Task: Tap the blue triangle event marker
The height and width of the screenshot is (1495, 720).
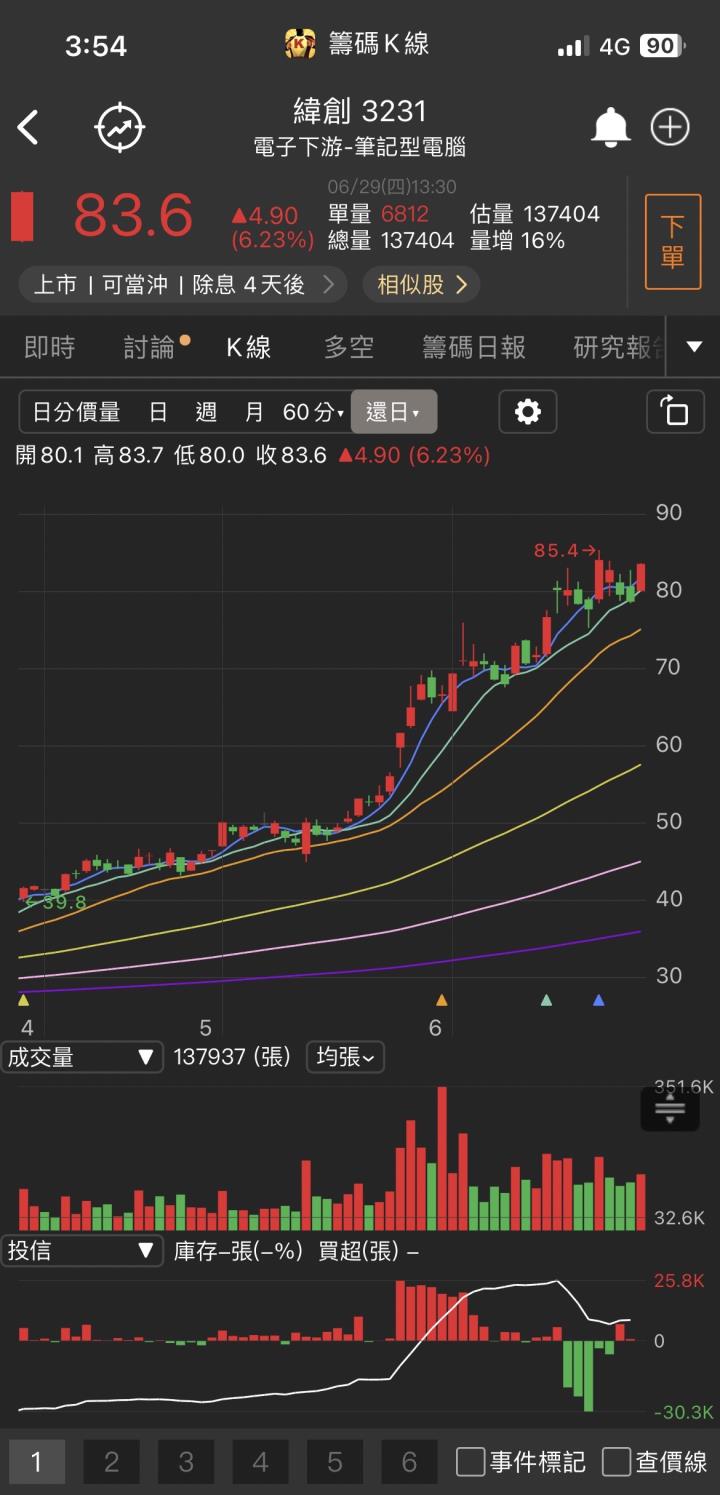Action: (x=598, y=1000)
